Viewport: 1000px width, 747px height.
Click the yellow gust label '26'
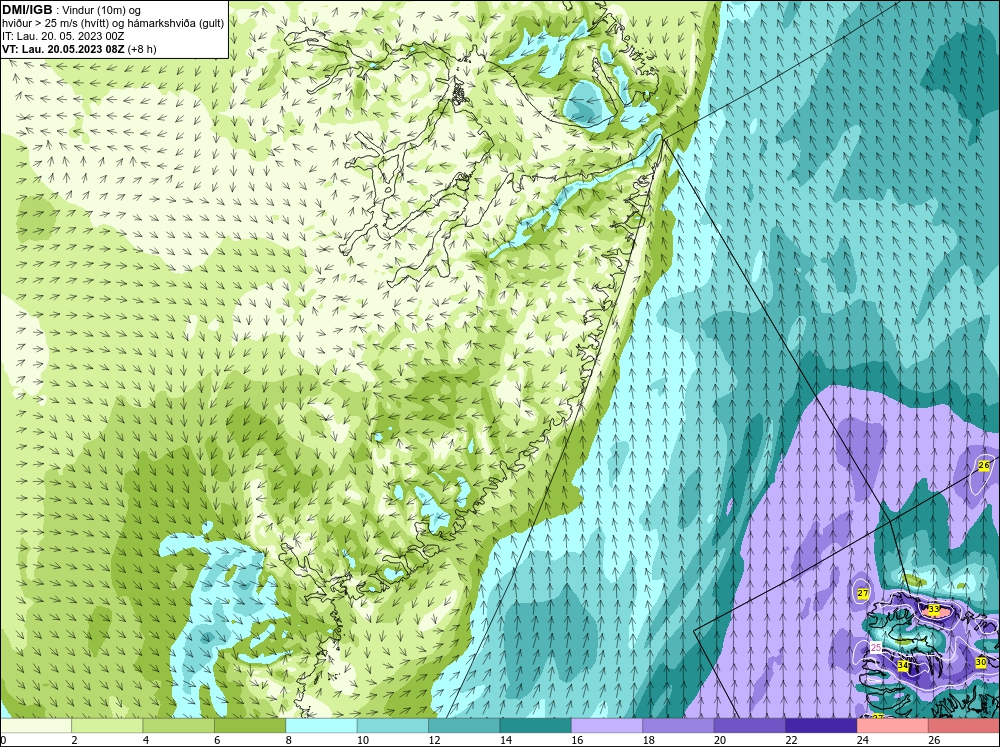(983, 465)
